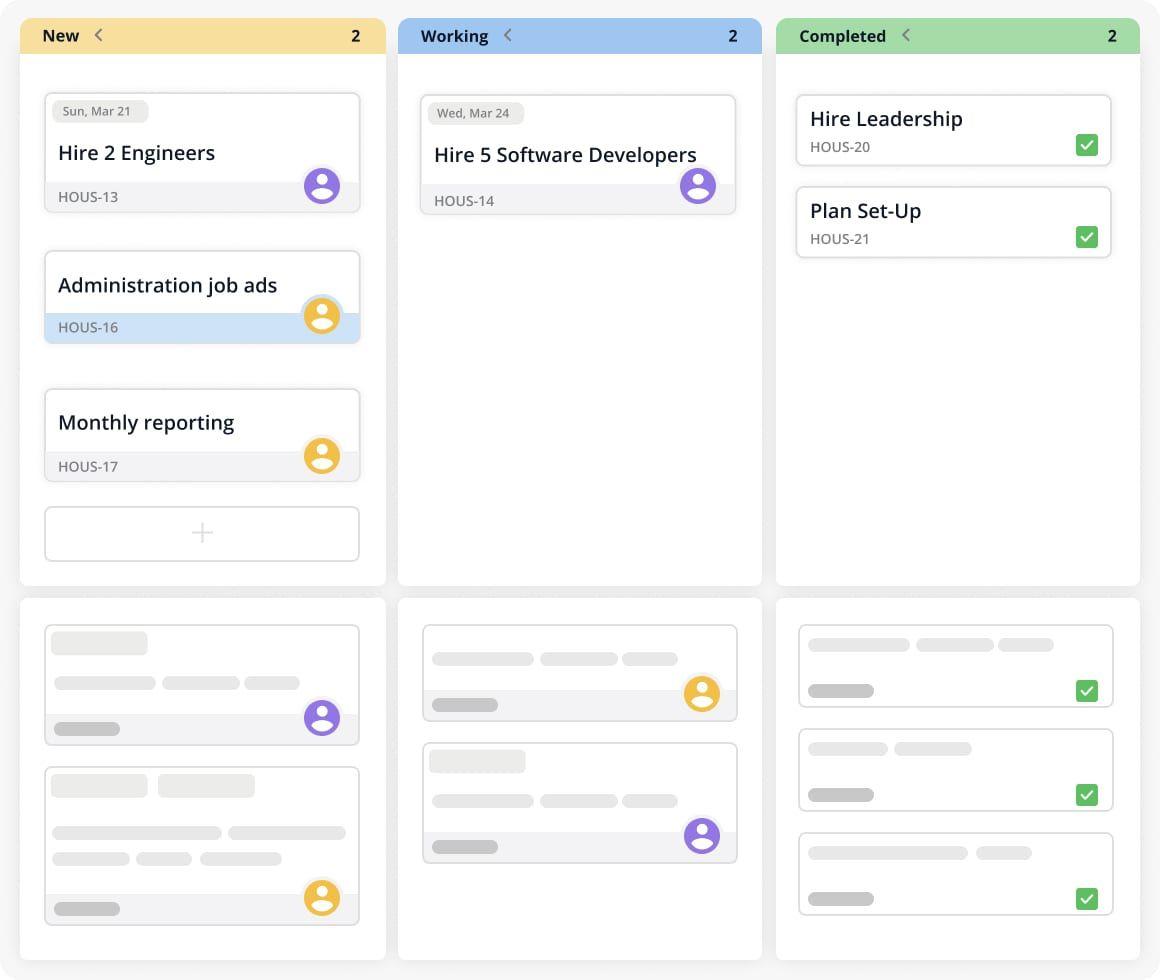This screenshot has height=980, width=1160.
Task: Toggle the green checkbox on Hire Leadership
Action: click(1087, 145)
